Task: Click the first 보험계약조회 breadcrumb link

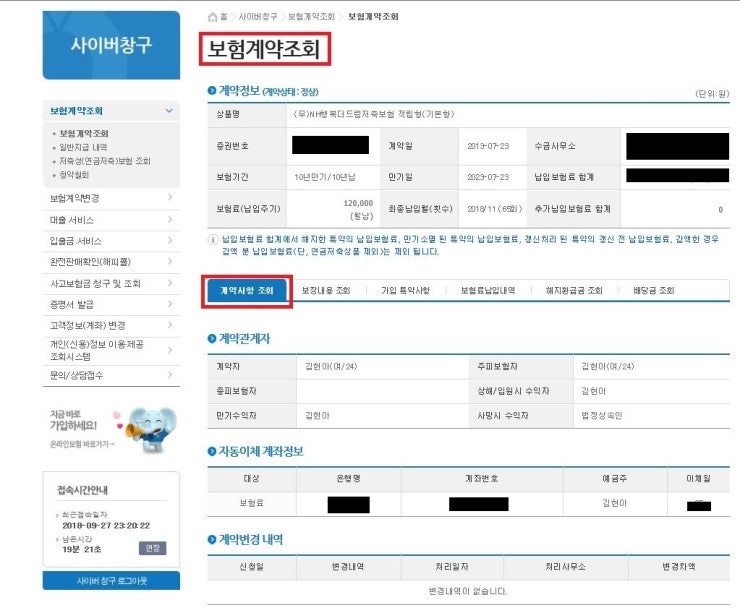Action: (311, 17)
